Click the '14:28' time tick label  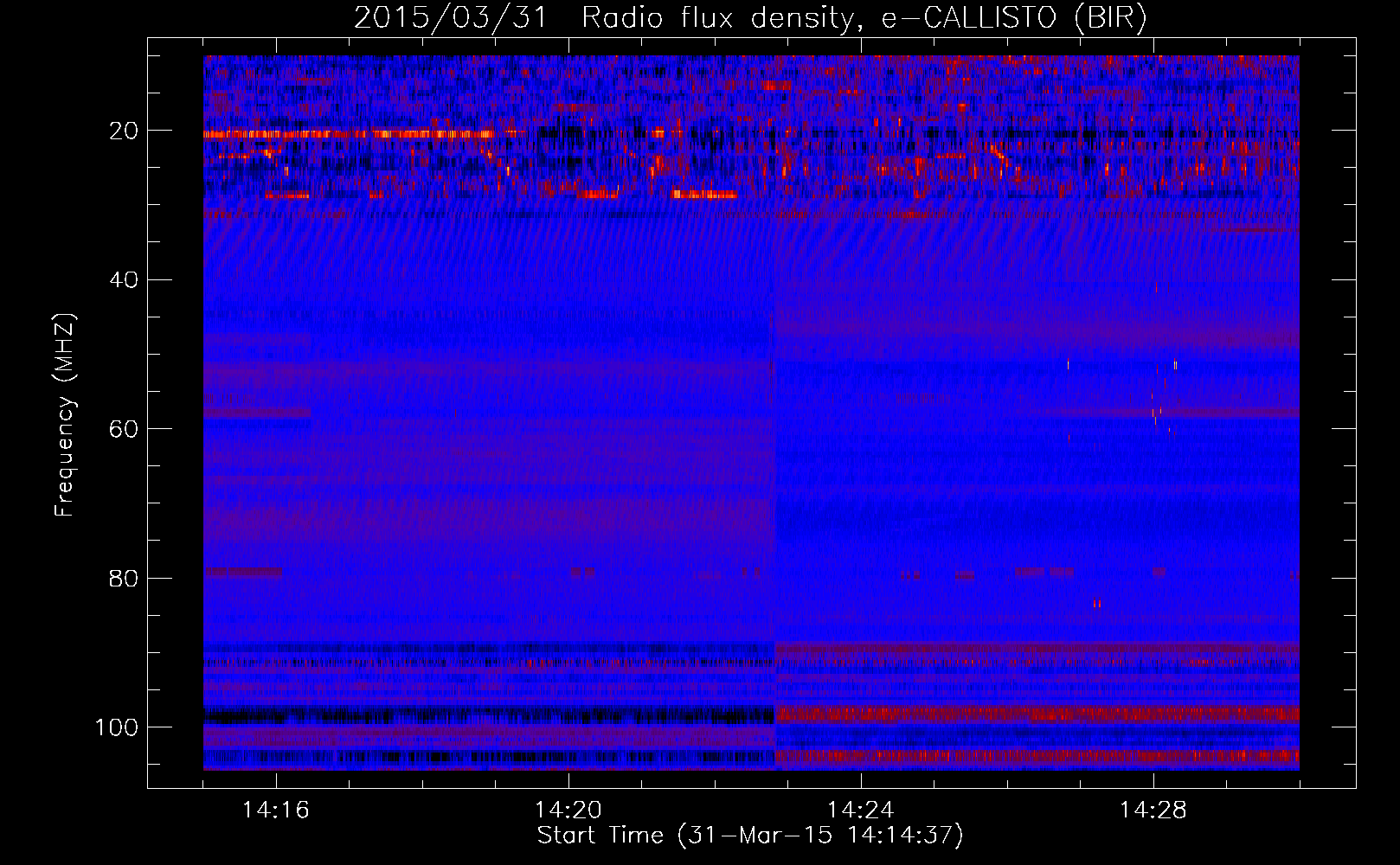click(x=1153, y=811)
